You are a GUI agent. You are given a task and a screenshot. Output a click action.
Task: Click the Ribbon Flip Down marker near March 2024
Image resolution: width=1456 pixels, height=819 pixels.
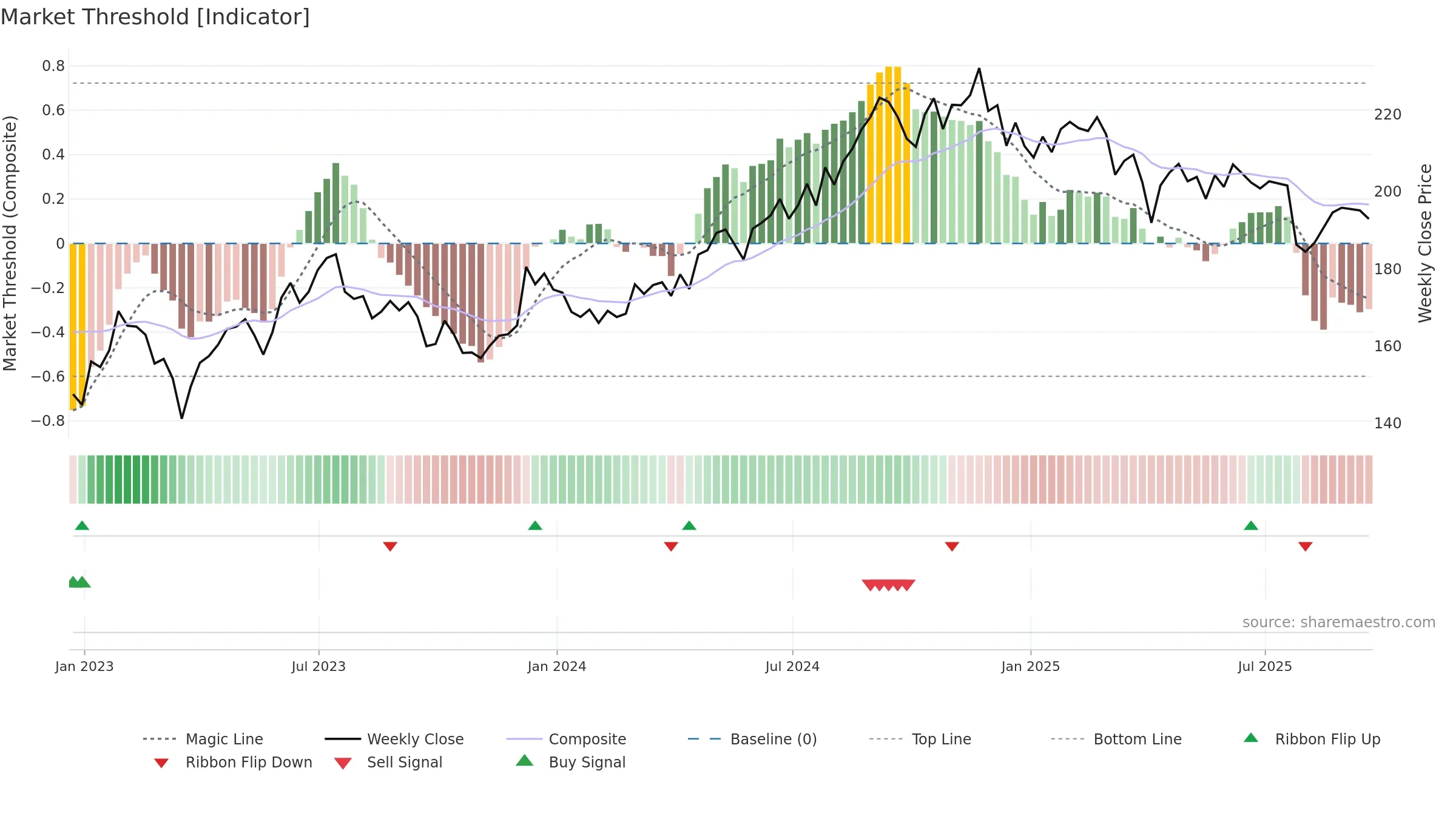point(671,547)
